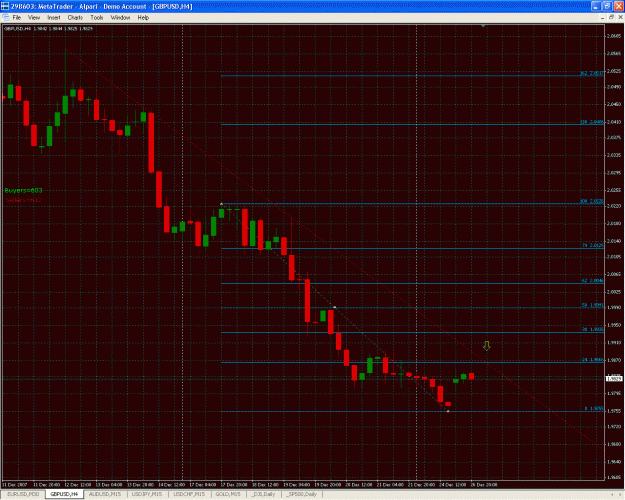Restore the inner chart window
The image size is (625, 500).
click(611, 18)
